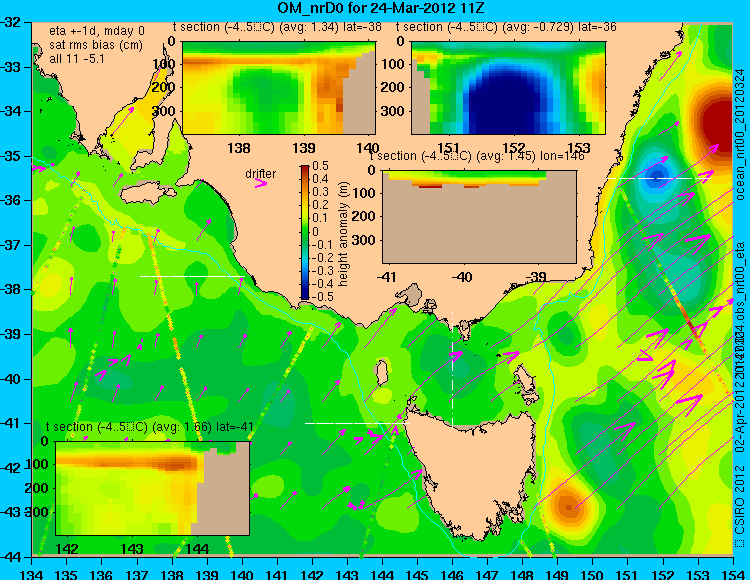Select the temperature section inset for lat=-38

[279, 88]
